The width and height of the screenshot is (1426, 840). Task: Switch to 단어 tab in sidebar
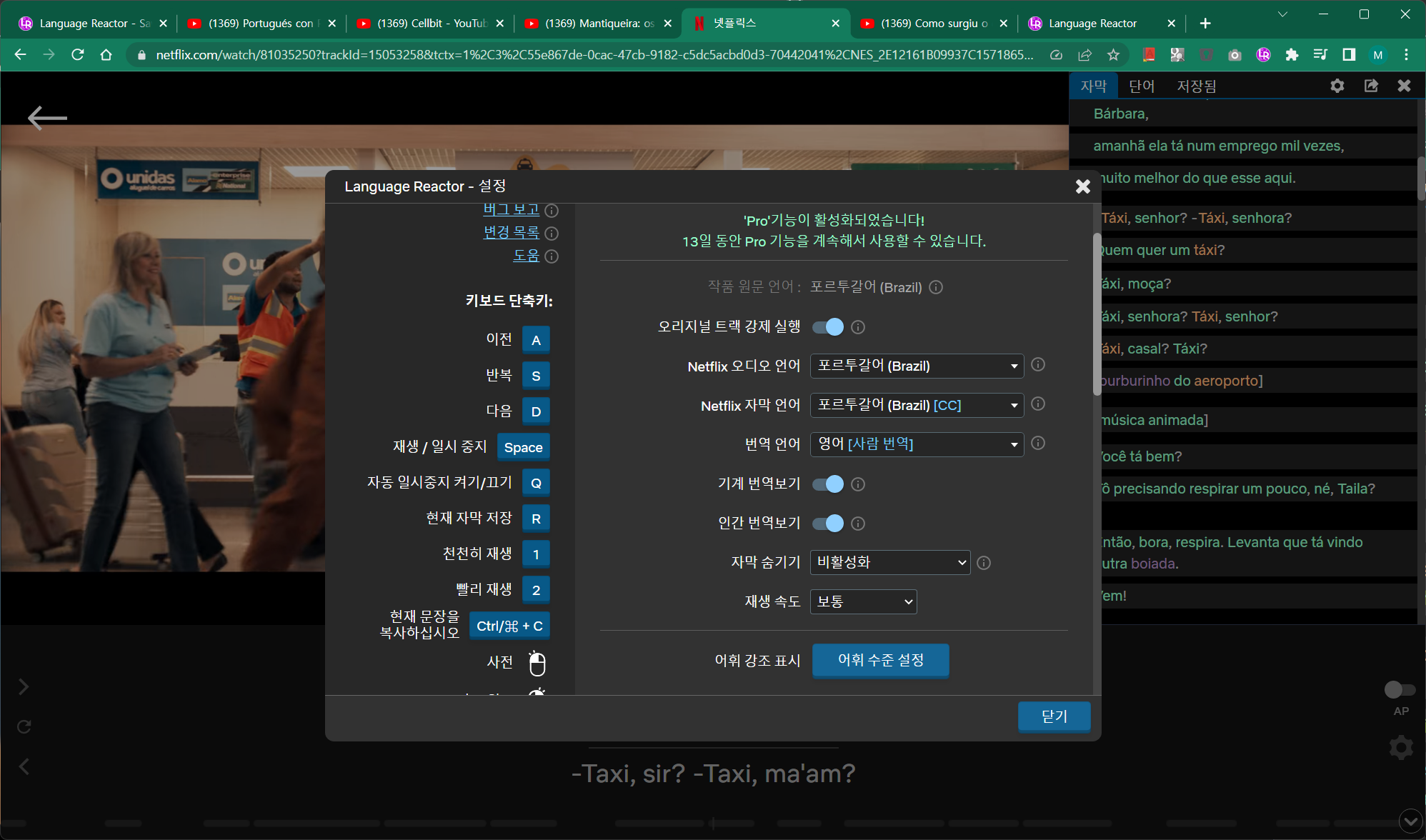(x=1142, y=86)
